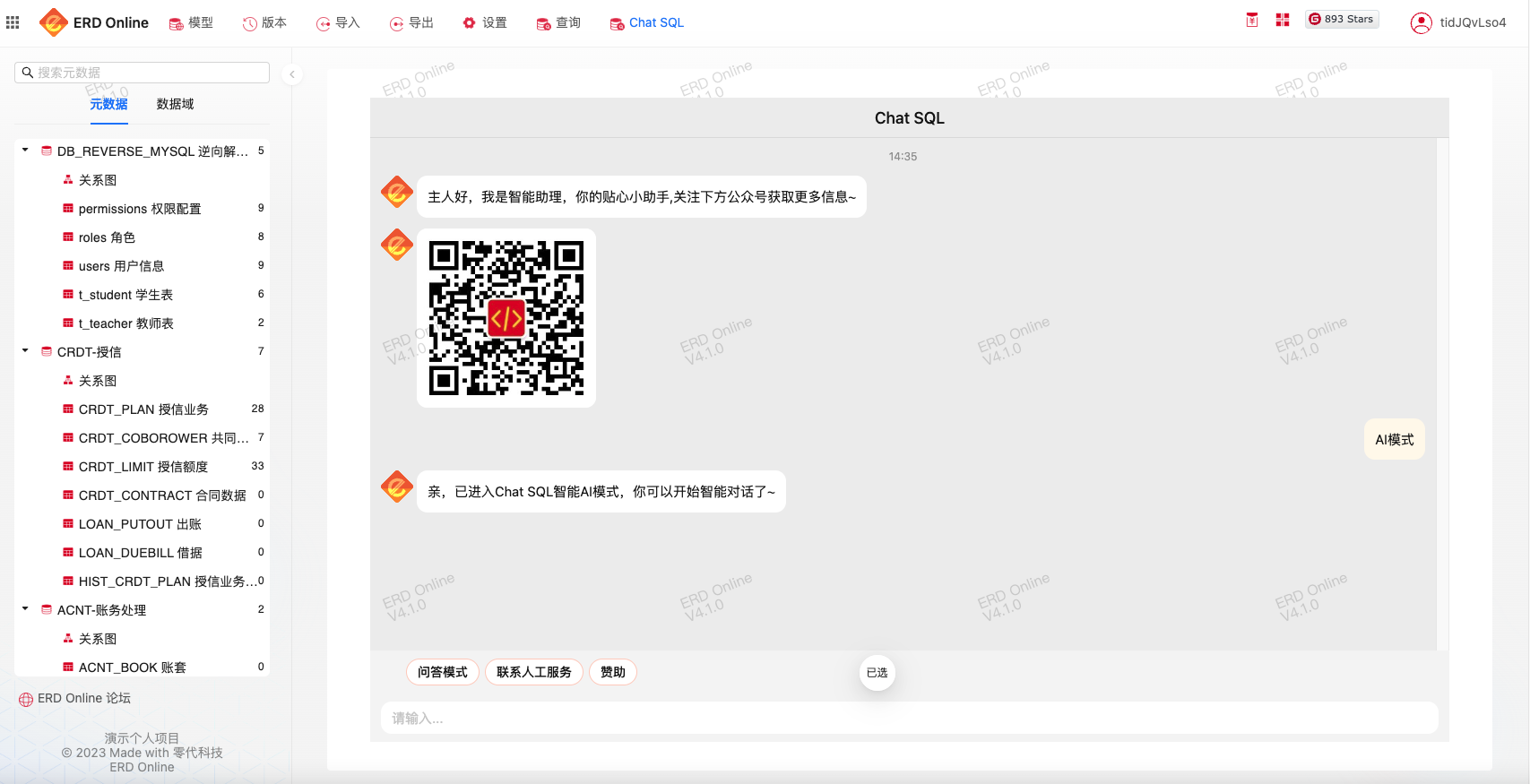Open the Chat SQL menu item
Image resolution: width=1530 pixels, height=784 pixels.
point(647,22)
